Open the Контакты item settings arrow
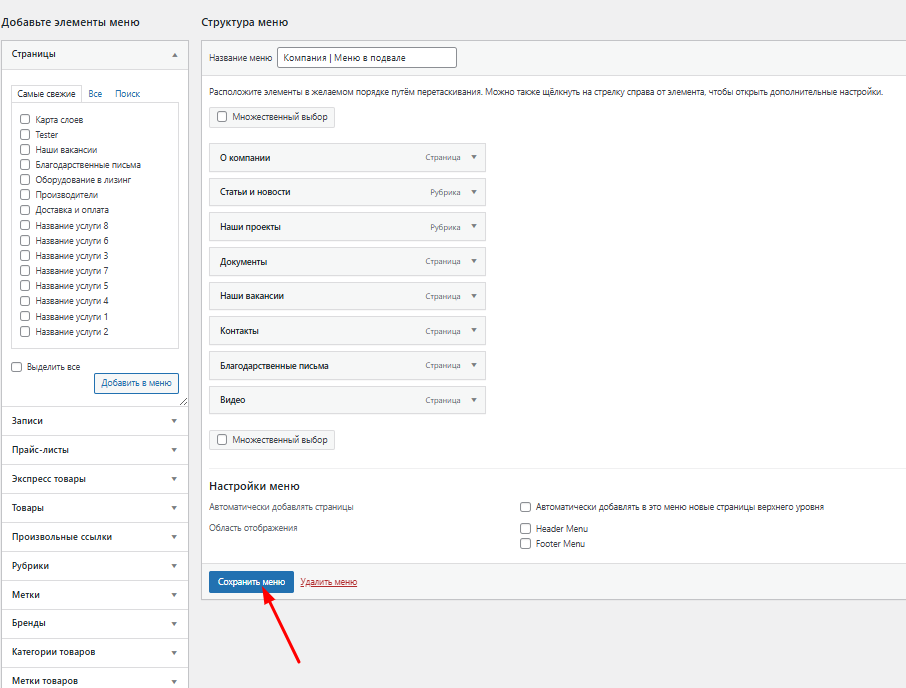The width and height of the screenshot is (906, 688). point(474,331)
